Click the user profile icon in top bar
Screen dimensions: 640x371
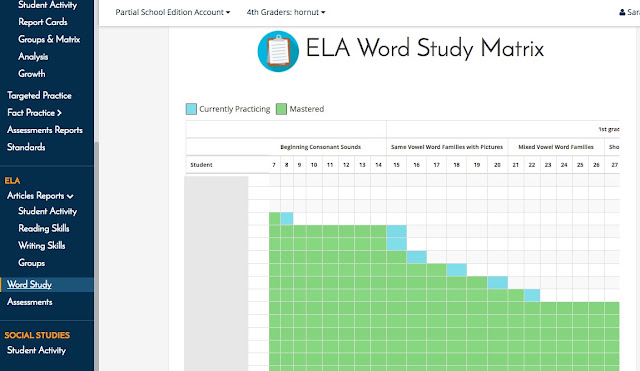[x=622, y=12]
